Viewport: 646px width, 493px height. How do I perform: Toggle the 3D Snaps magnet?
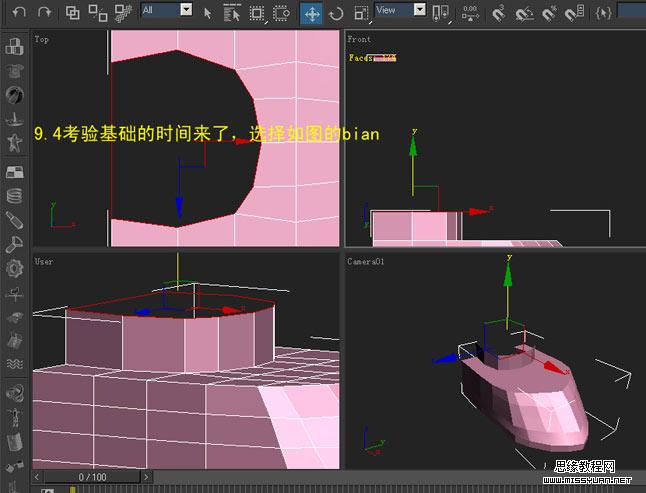point(499,13)
